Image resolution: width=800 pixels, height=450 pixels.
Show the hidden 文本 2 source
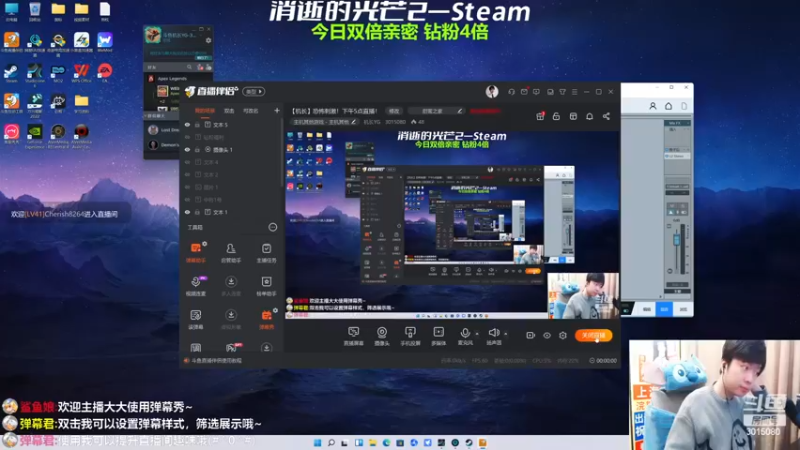coord(187,174)
